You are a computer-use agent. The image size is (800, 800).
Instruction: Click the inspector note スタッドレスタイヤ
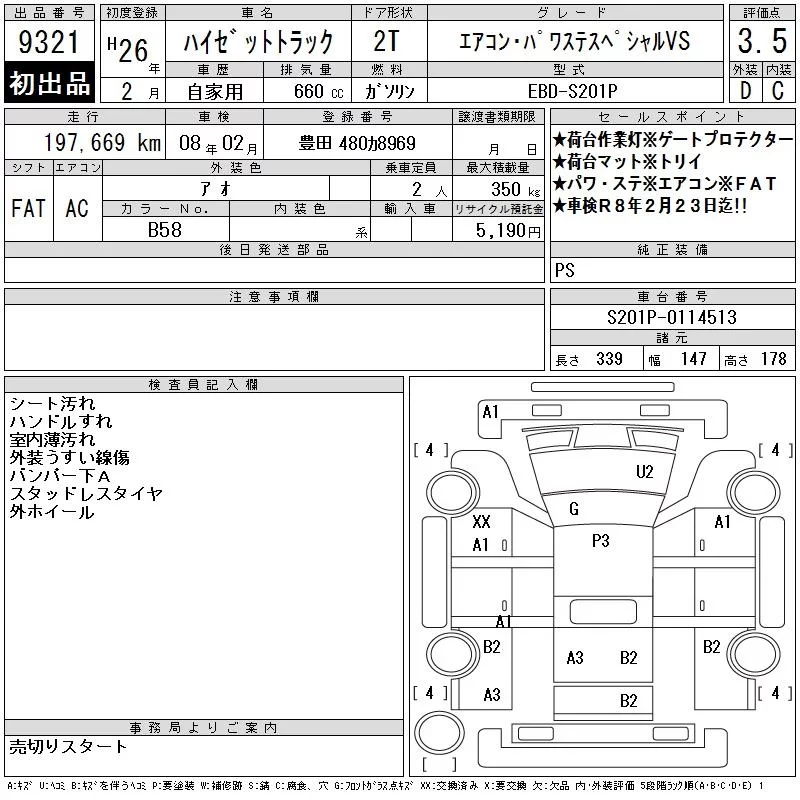pos(86,493)
